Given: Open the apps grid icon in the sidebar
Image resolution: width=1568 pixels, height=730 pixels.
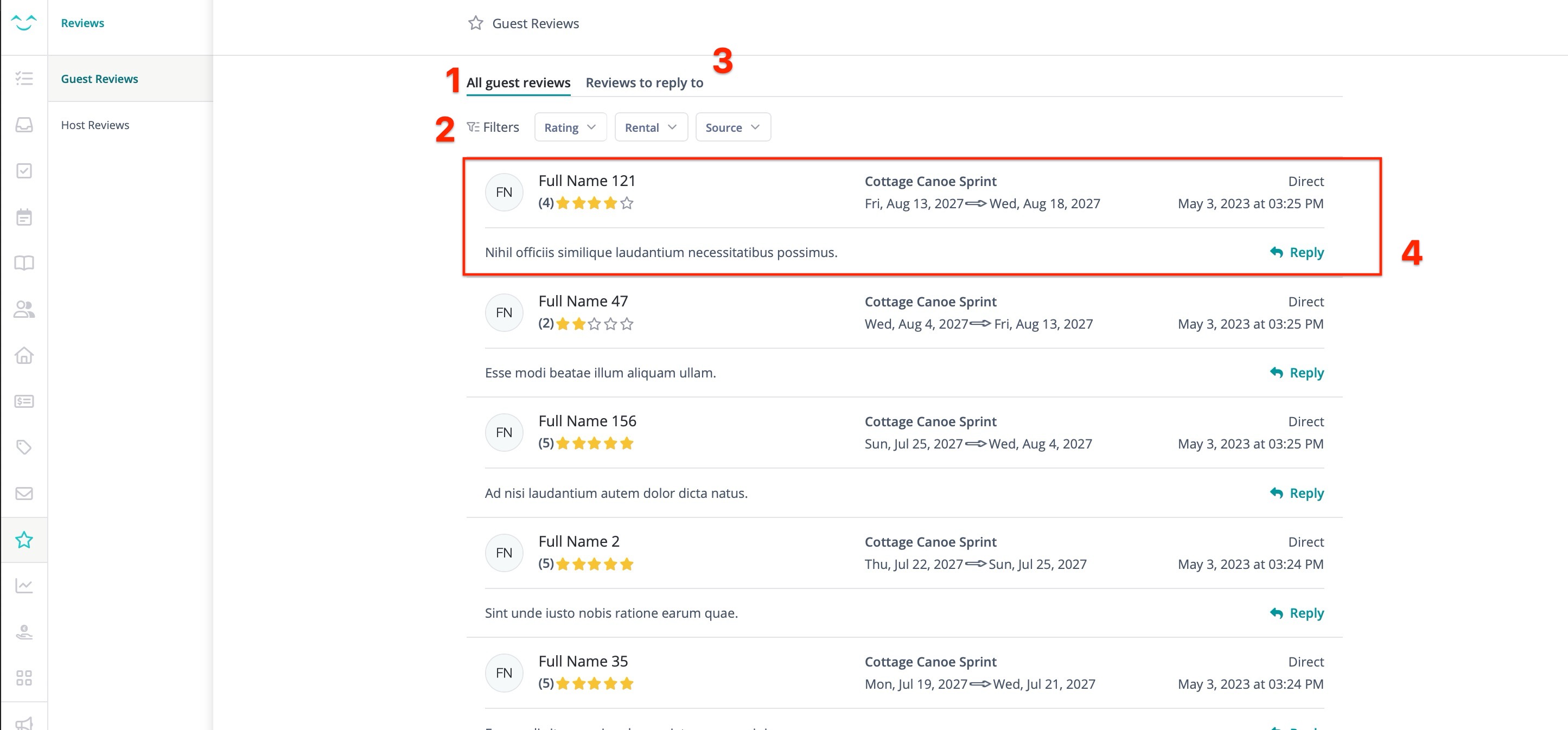Looking at the screenshot, I should point(24,678).
